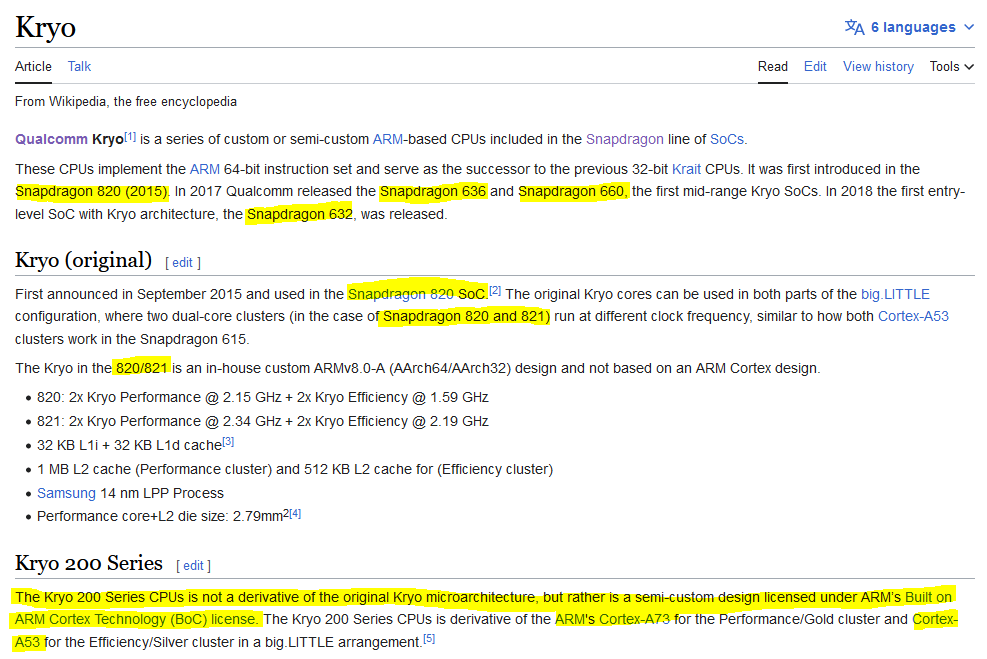Viewport: 987px width, 659px height.
Task: Open the first Cortex-A53 link
Action: [913, 316]
